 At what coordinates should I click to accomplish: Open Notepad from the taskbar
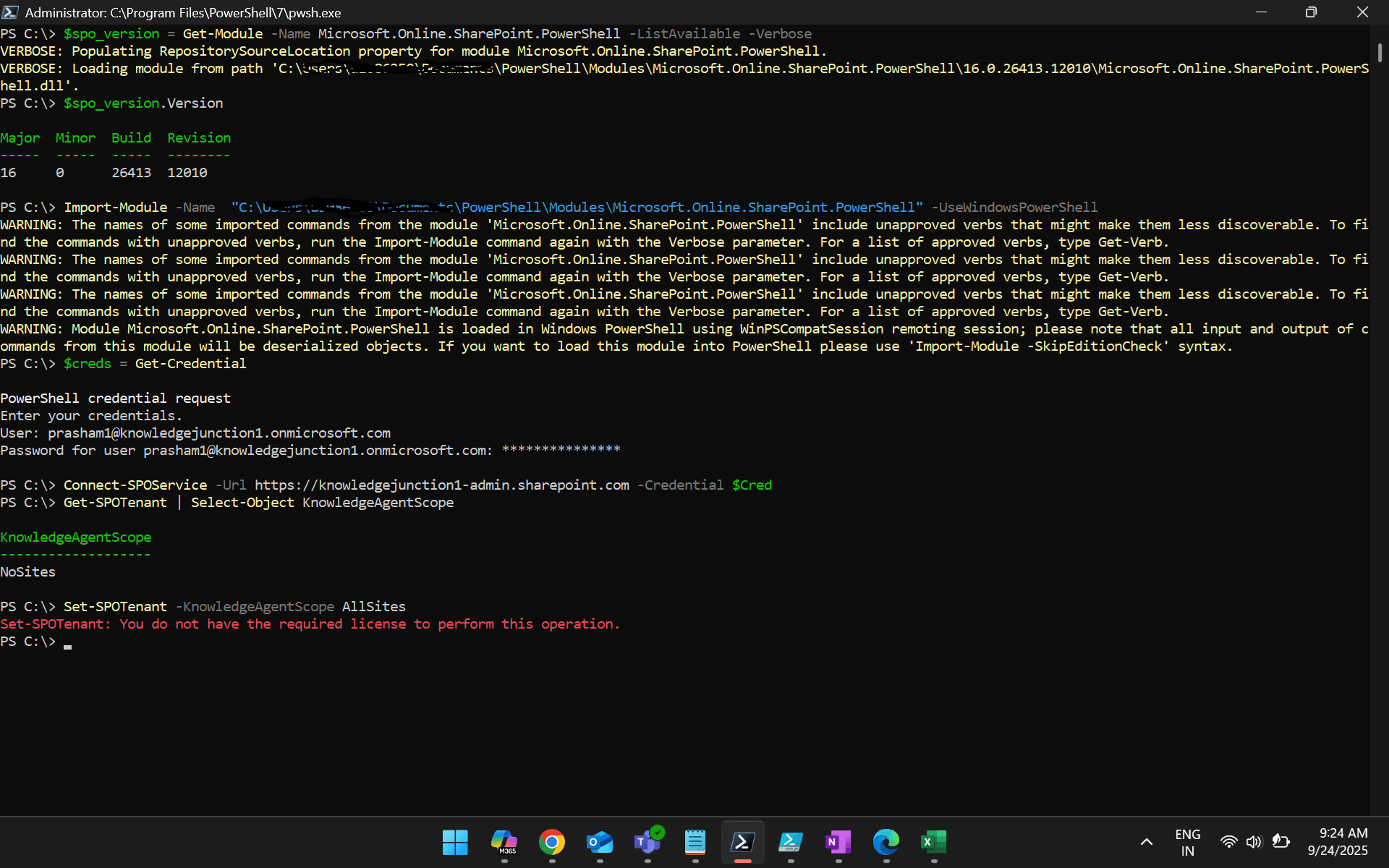pyautogui.click(x=695, y=843)
